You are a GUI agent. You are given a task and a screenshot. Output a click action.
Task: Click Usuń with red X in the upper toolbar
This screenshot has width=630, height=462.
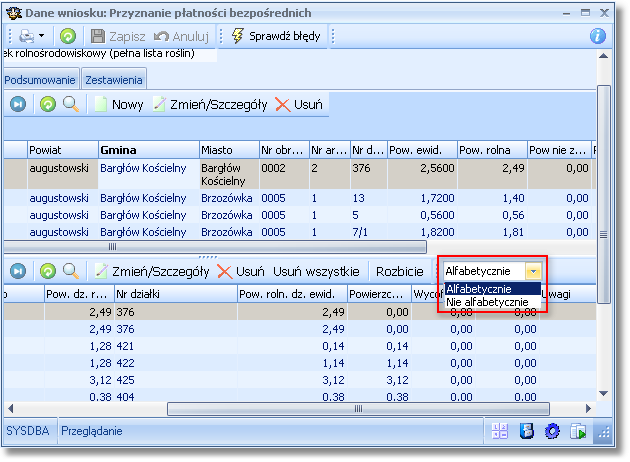(299, 104)
